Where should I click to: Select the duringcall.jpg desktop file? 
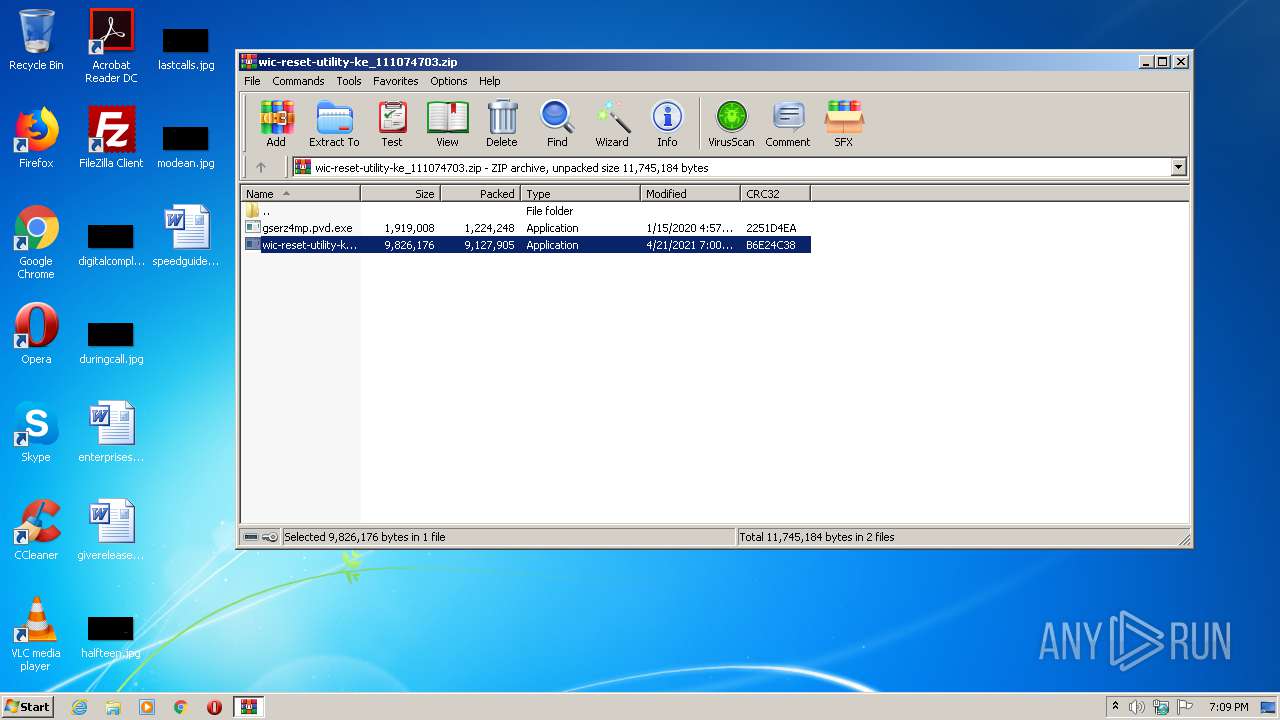[x=111, y=343]
